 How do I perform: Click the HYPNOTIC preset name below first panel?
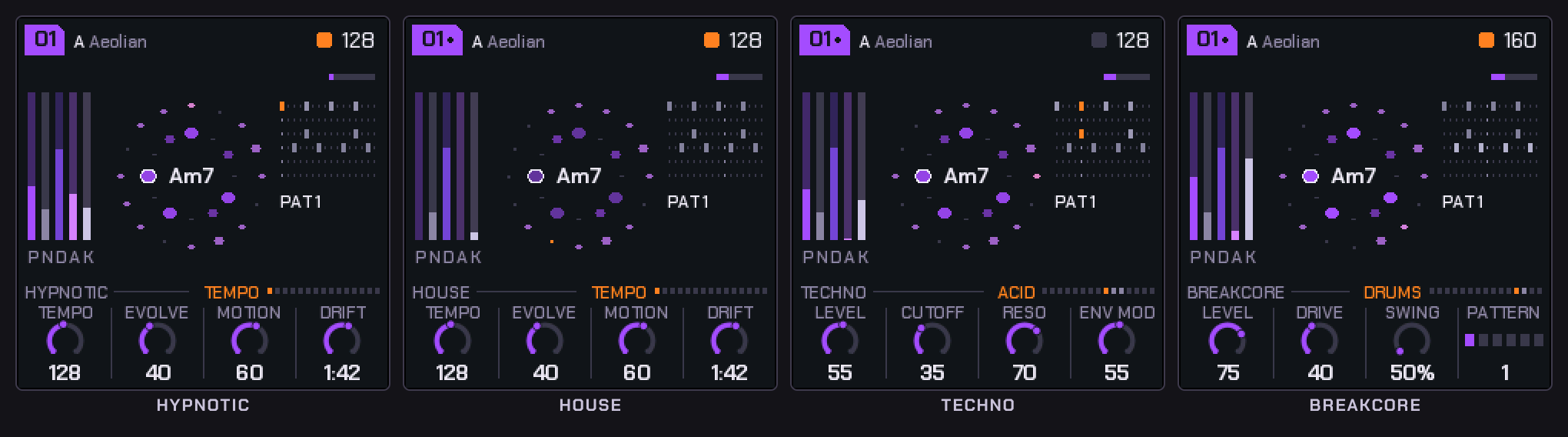click(x=203, y=405)
